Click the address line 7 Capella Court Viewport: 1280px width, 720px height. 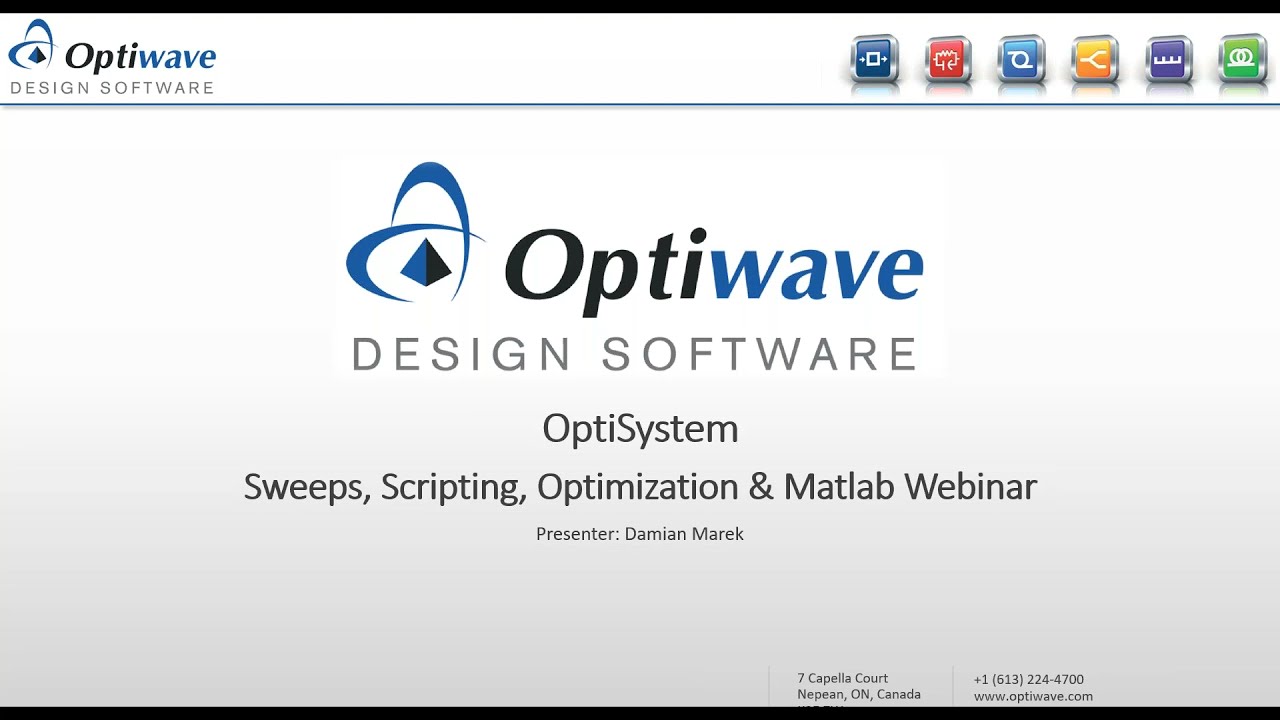(x=843, y=678)
